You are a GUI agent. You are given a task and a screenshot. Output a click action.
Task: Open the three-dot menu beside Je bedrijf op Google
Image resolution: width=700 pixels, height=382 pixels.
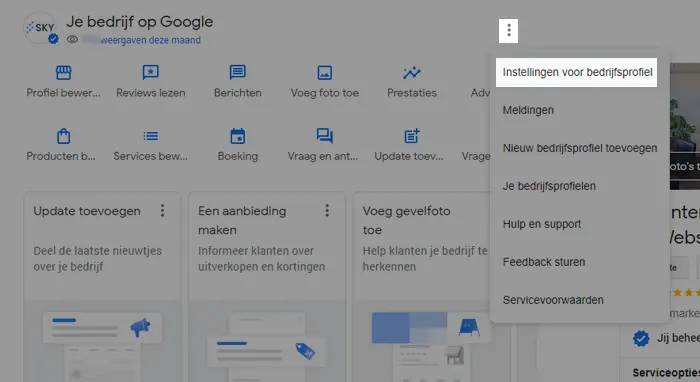[x=508, y=31]
